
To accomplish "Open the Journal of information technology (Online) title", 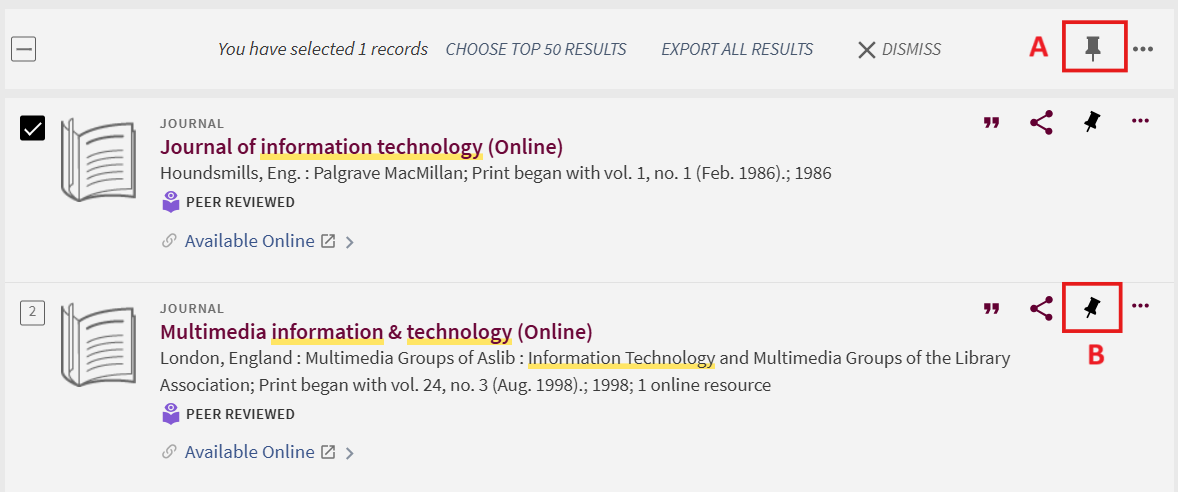I will point(361,147).
